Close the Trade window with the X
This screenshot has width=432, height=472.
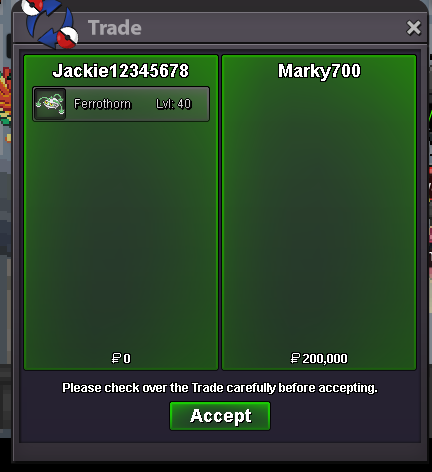(414, 28)
